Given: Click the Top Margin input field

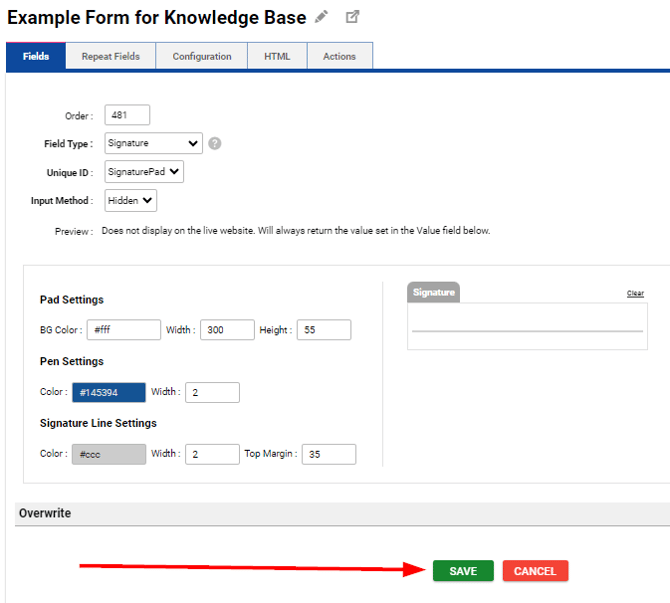Looking at the screenshot, I should coord(328,455).
